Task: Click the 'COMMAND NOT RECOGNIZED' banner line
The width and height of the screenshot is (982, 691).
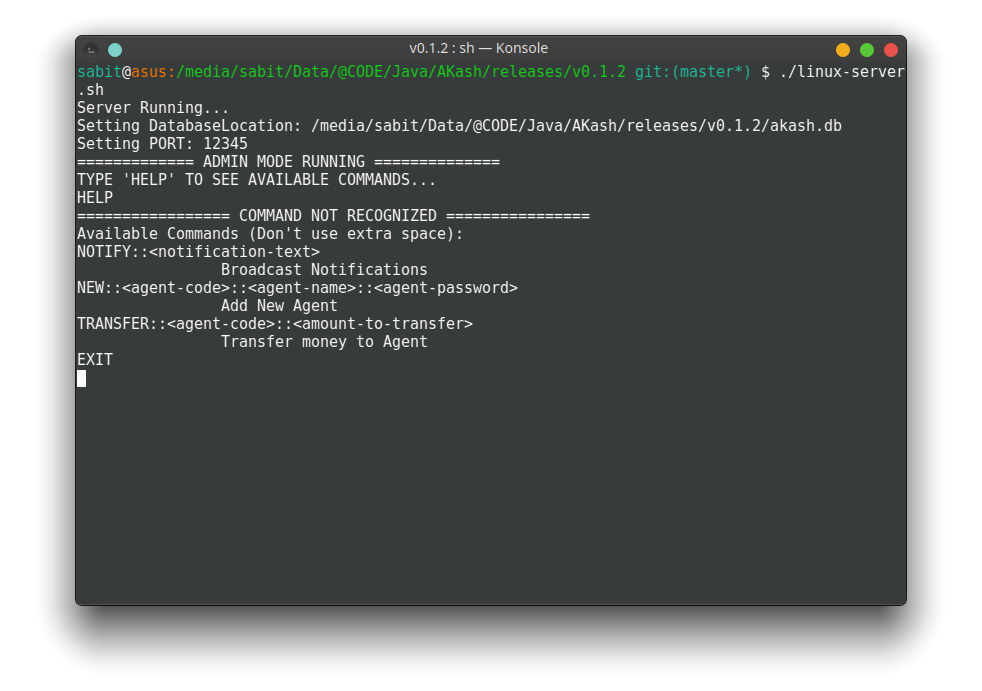Action: coord(333,216)
